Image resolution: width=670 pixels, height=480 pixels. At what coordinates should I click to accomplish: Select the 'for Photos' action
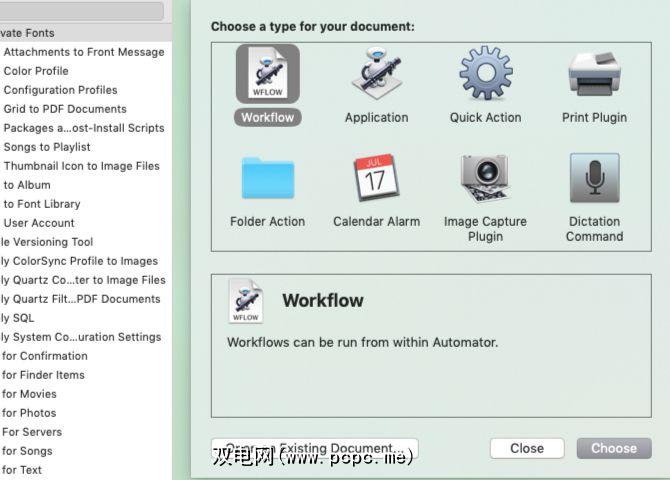(x=85, y=413)
